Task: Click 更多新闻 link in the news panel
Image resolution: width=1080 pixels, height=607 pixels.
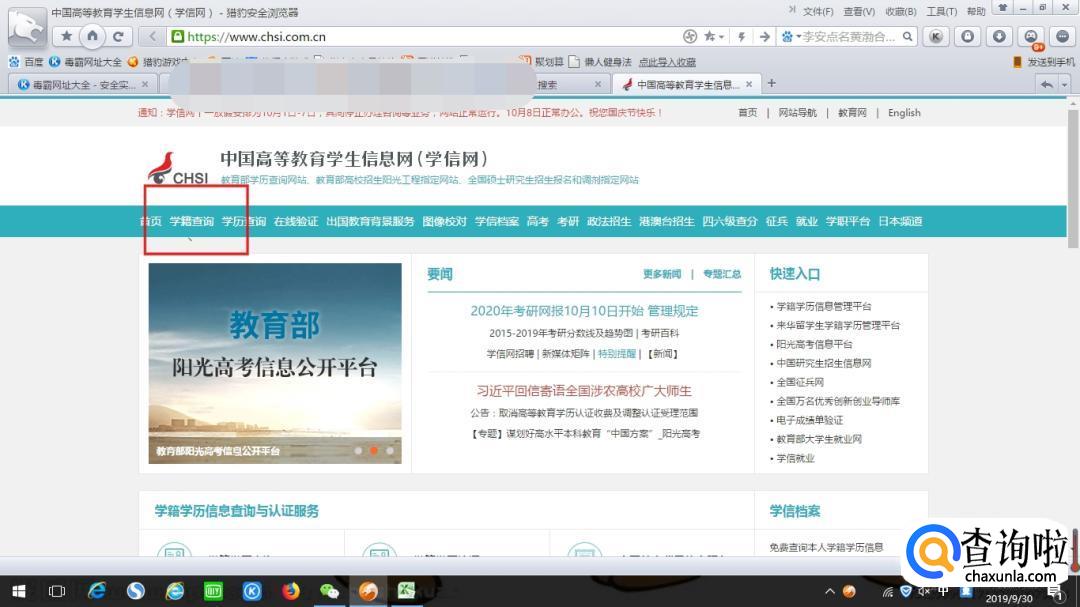Action: click(x=662, y=274)
